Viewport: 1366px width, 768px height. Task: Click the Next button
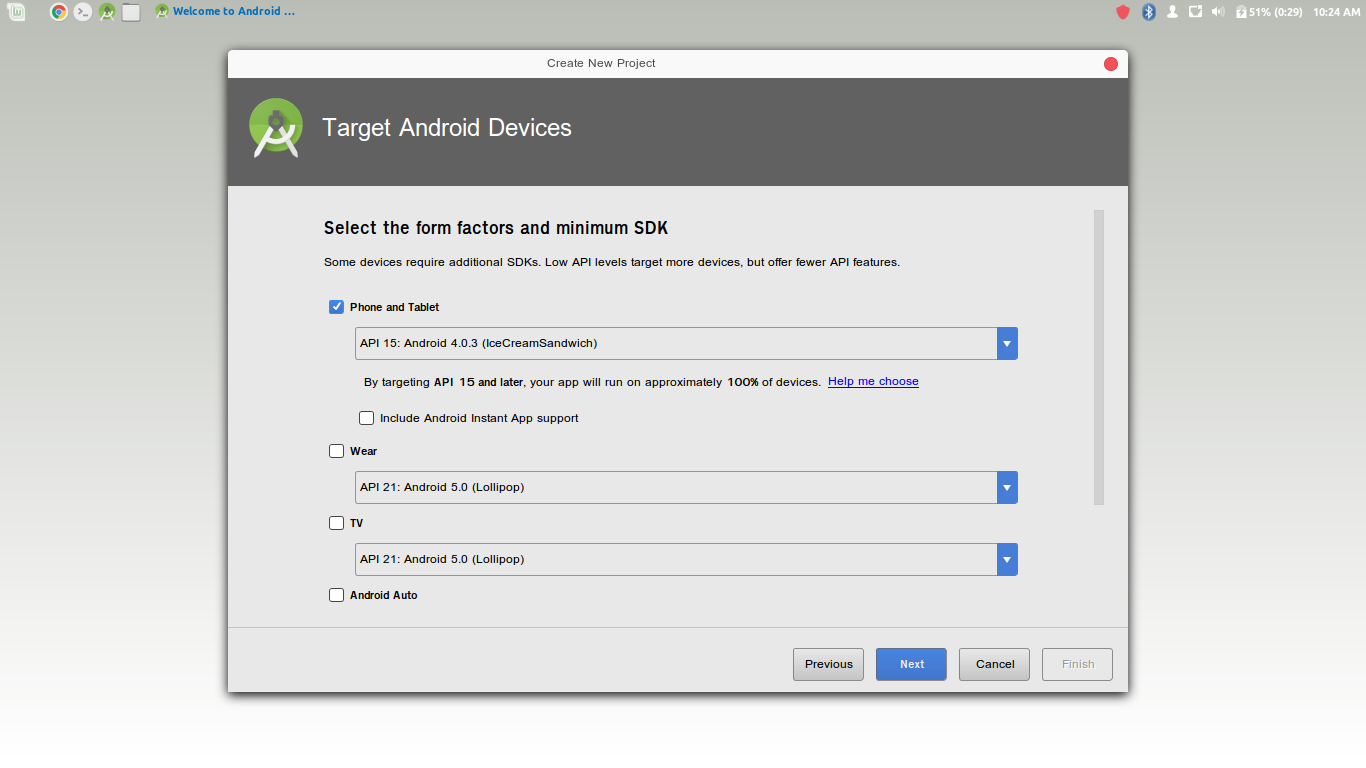tap(911, 664)
